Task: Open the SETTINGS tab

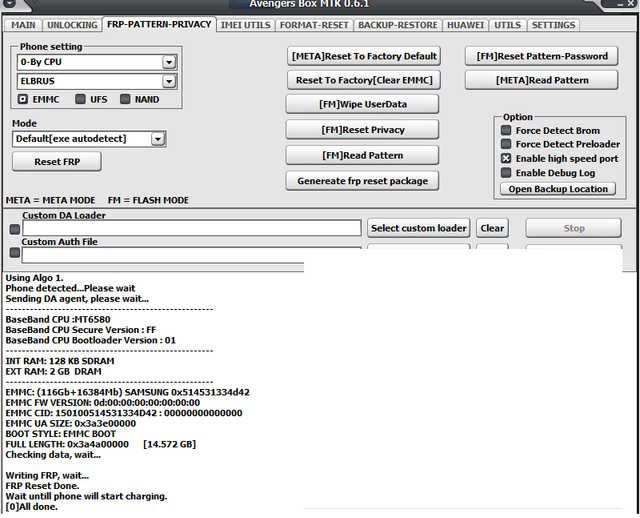Action: (x=553, y=25)
